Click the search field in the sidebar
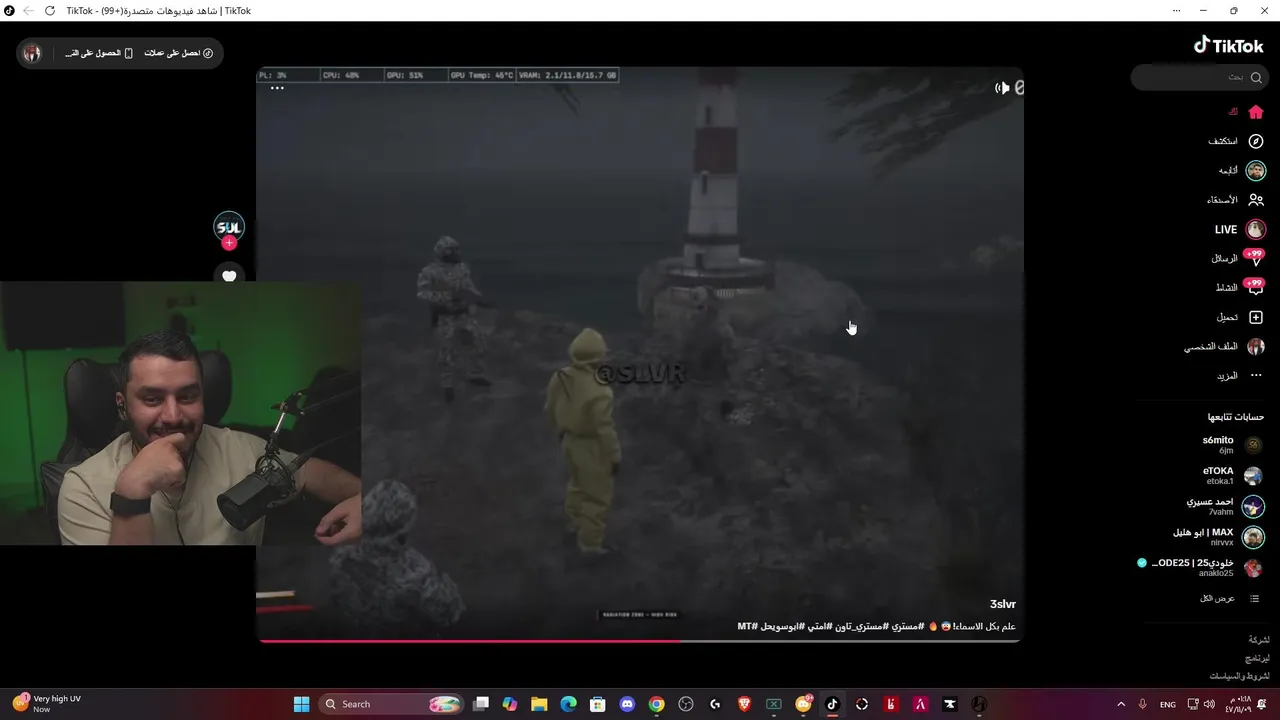The image size is (1280, 720). tap(1198, 77)
